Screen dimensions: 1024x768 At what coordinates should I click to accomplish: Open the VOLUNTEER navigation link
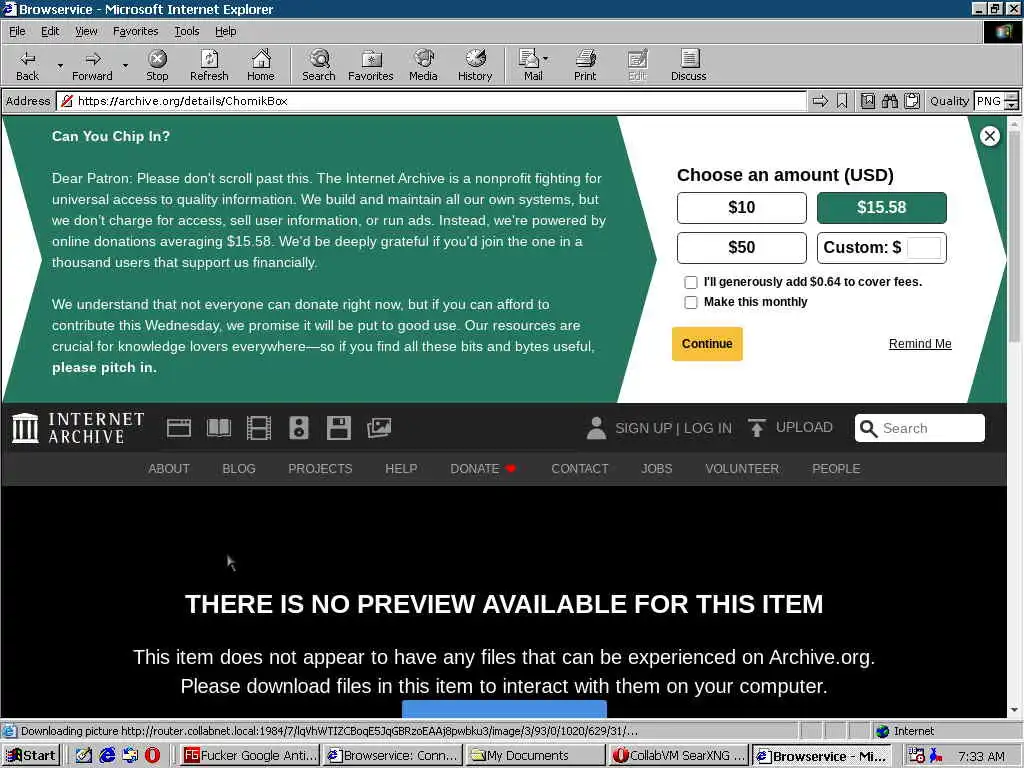tap(742, 469)
